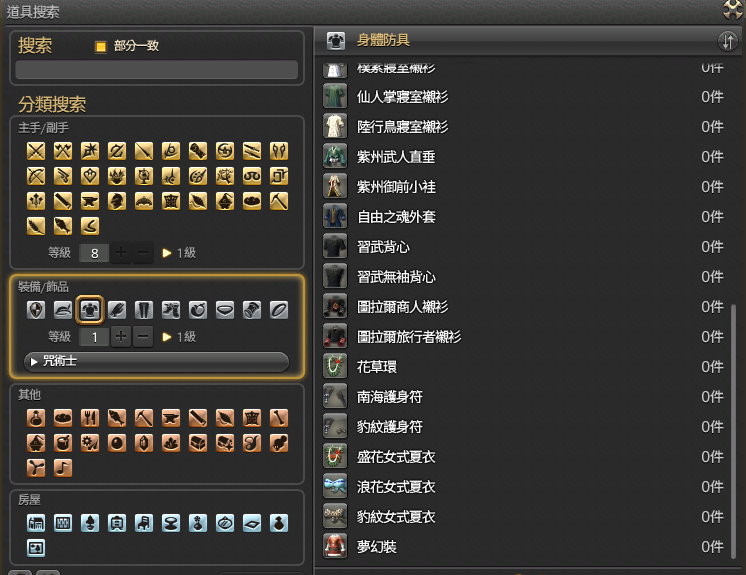Select the crossed swords weapon category
746x575 pixels.
tap(36, 151)
